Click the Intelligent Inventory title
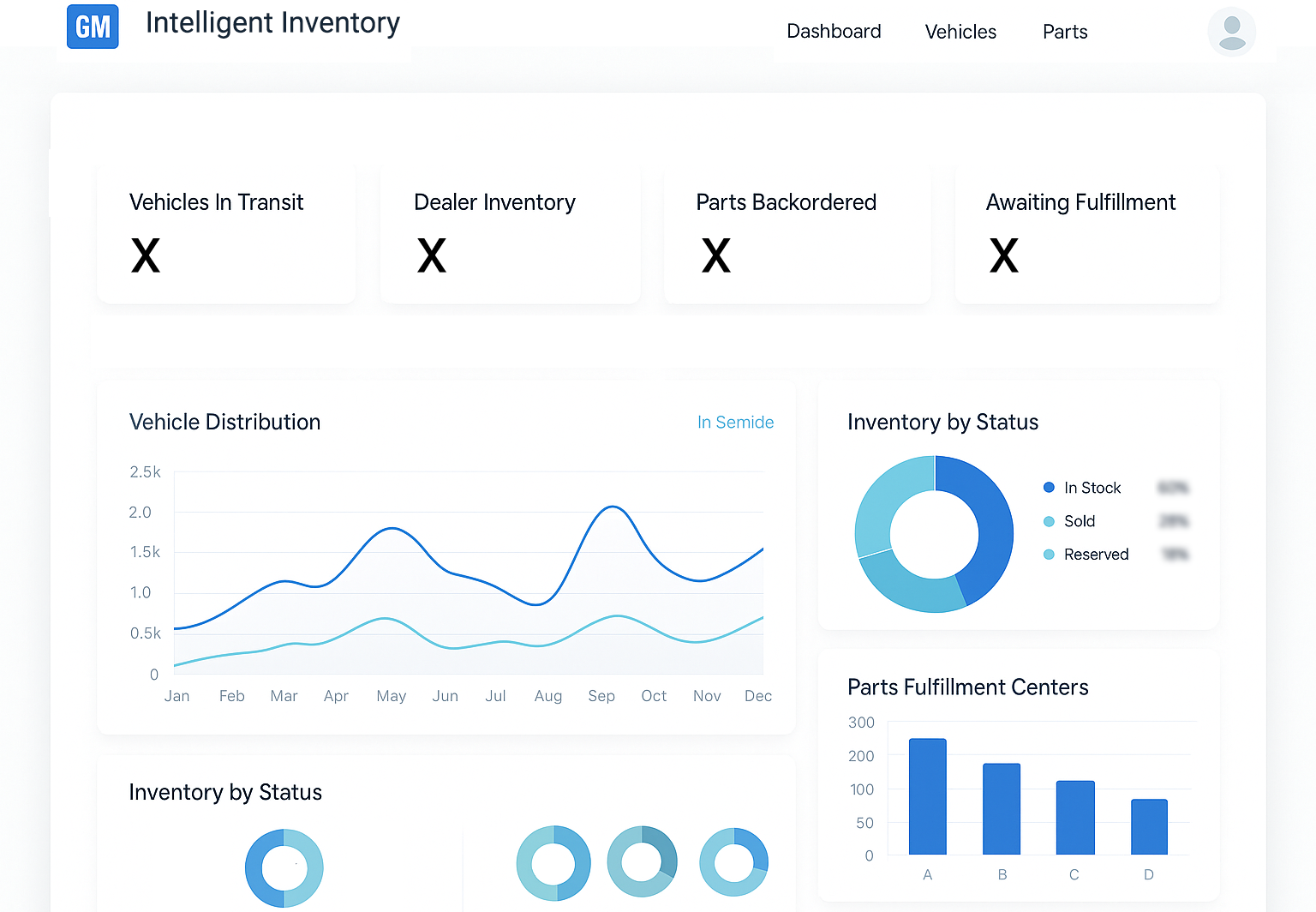This screenshot has width=1316, height=912. pos(272,23)
